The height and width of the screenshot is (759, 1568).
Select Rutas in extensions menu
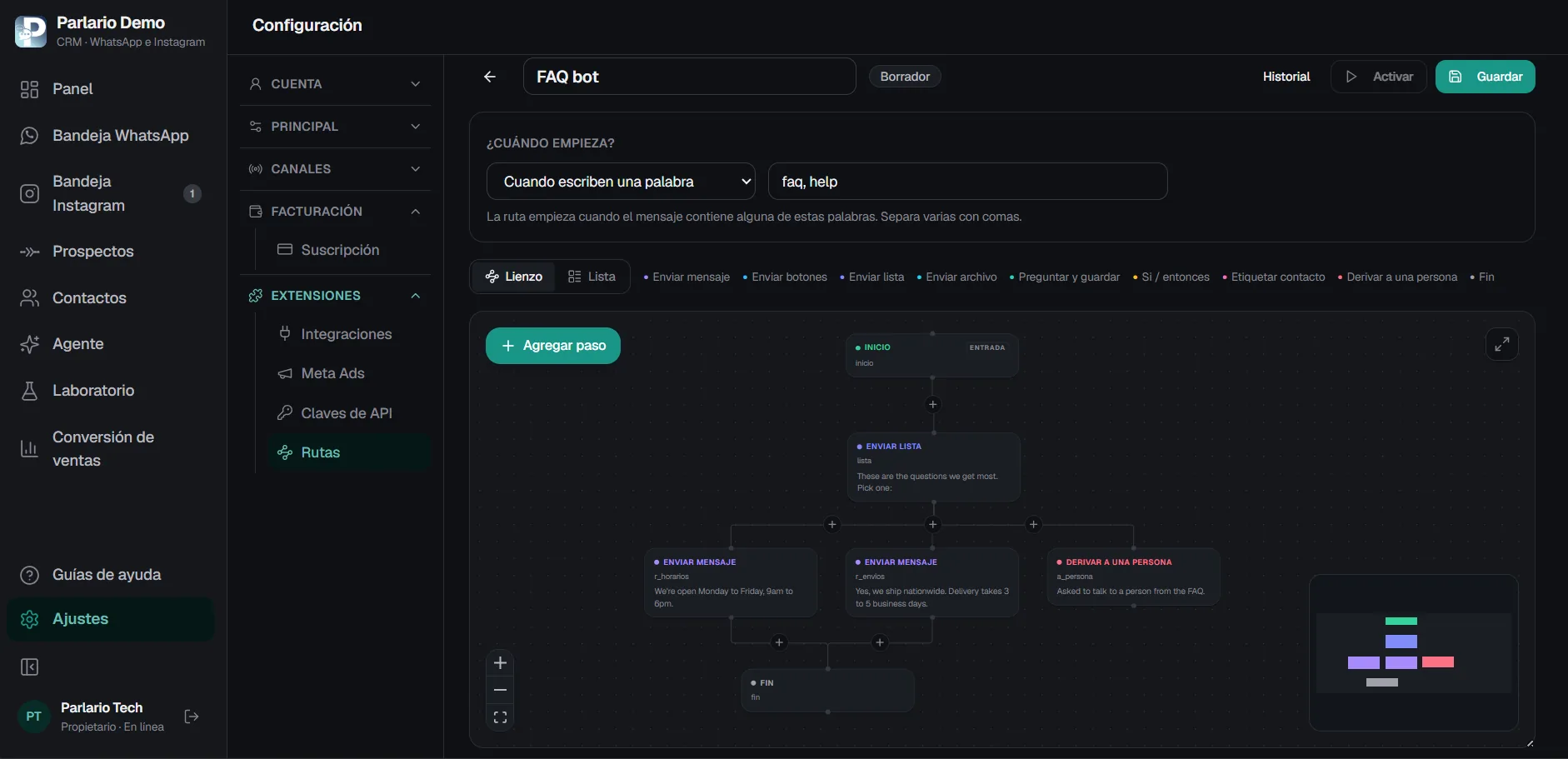point(348,452)
